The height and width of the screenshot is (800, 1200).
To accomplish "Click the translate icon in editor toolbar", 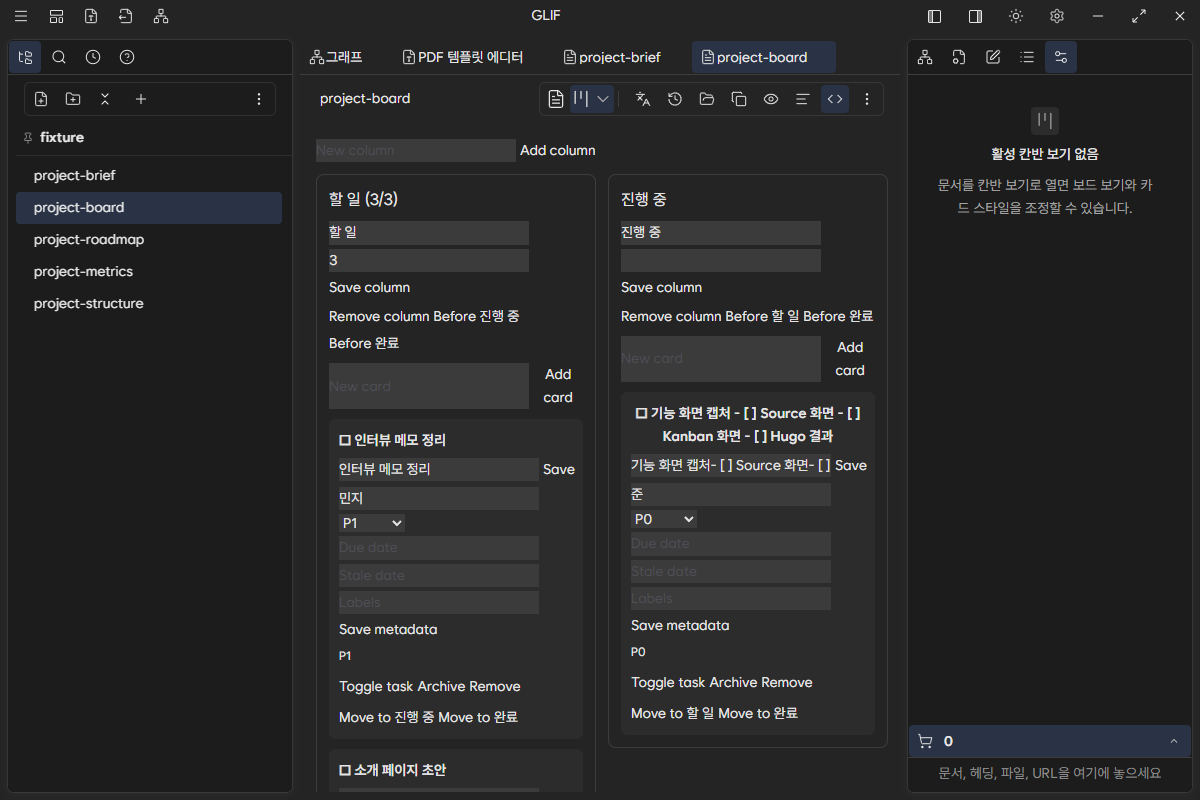I will click(x=643, y=99).
